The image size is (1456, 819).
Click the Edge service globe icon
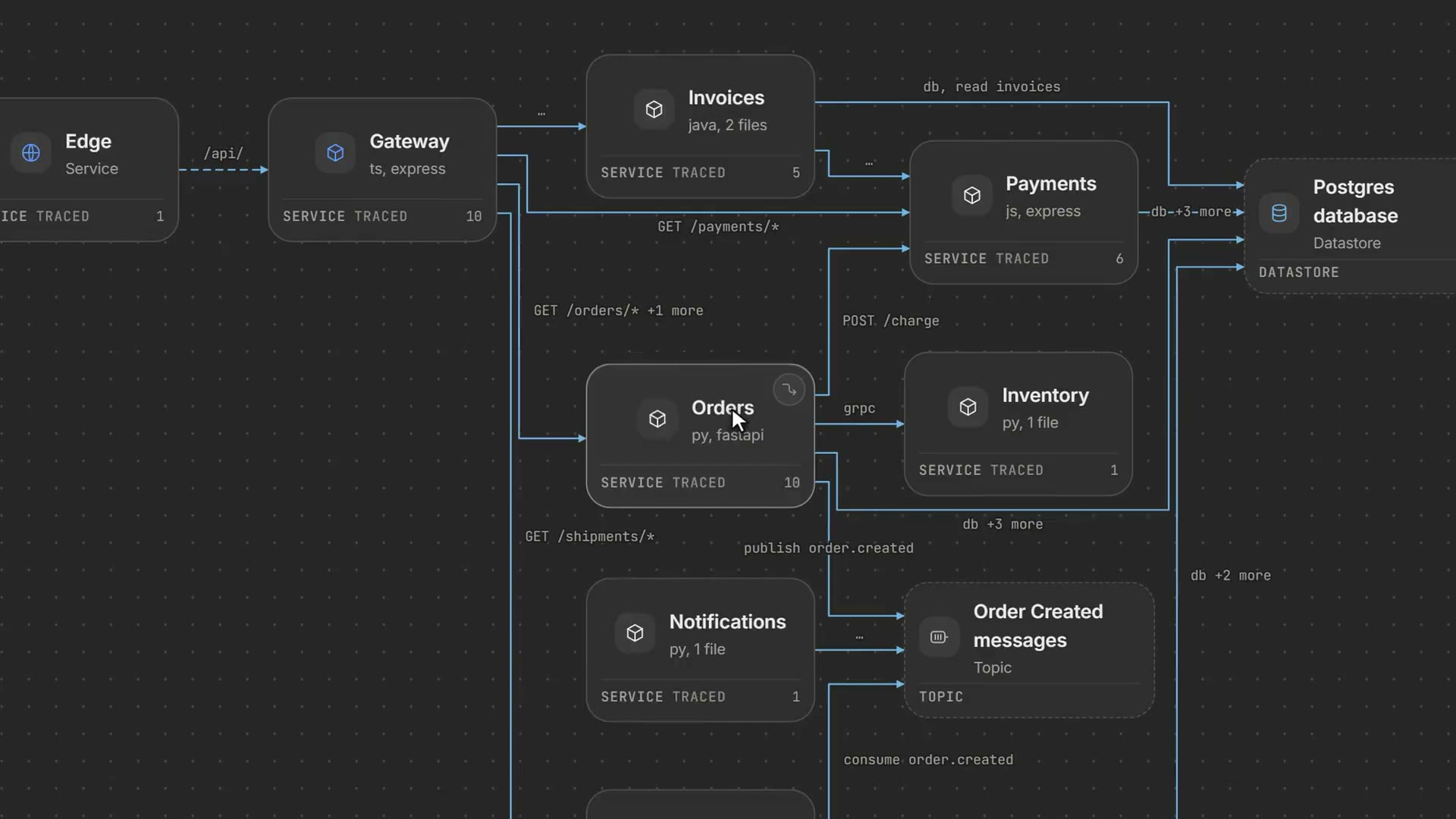coord(31,153)
